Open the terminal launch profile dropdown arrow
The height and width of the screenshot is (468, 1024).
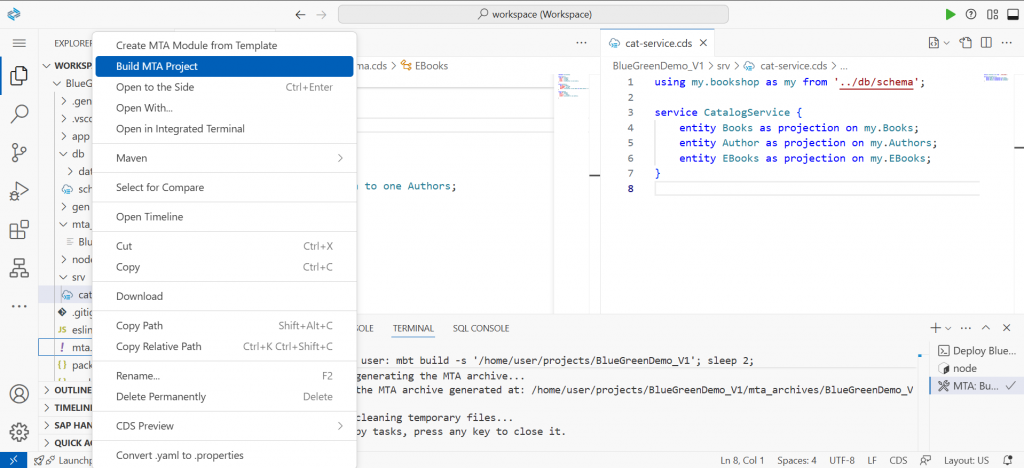pyautogui.click(x=948, y=328)
